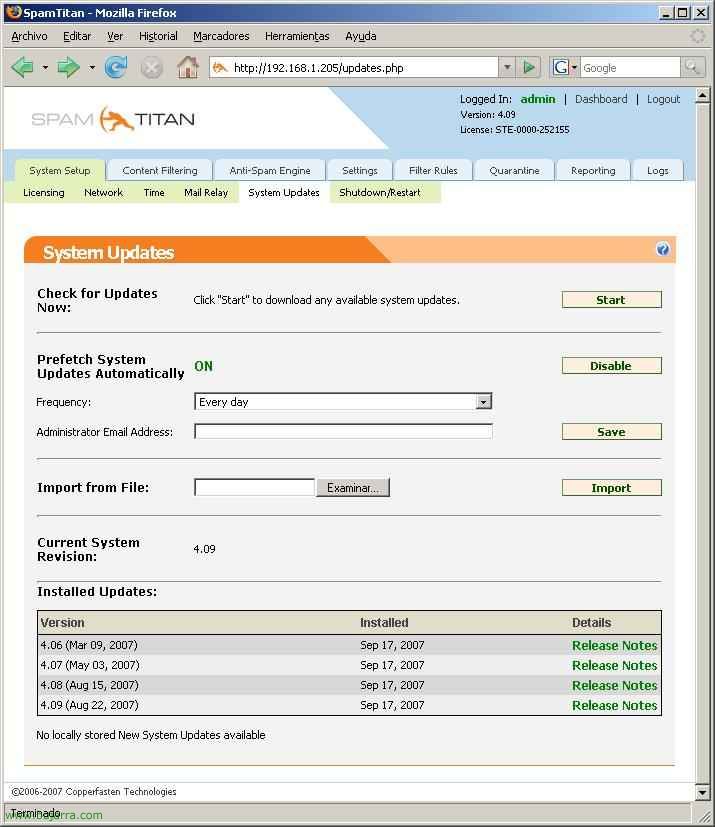Click the site favicon in address bar
The width and height of the screenshot is (715, 827).
pyautogui.click(x=220, y=68)
